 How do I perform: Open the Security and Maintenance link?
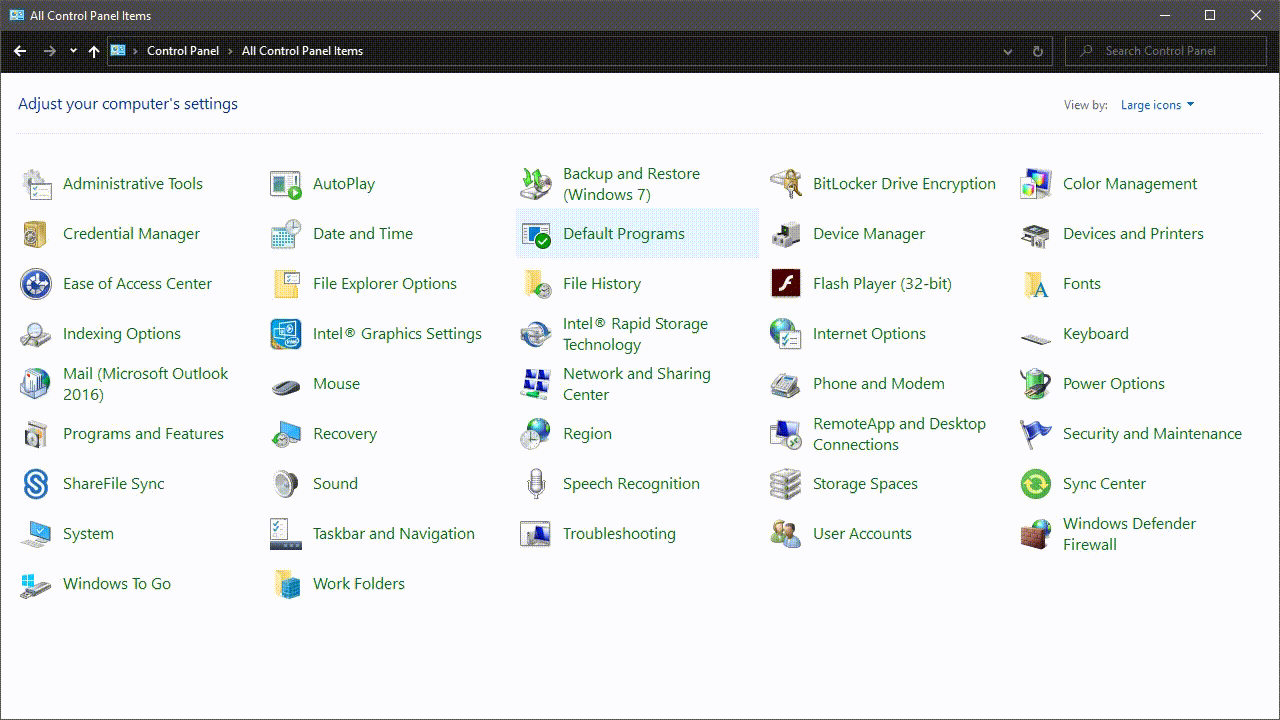pyautogui.click(x=1152, y=434)
